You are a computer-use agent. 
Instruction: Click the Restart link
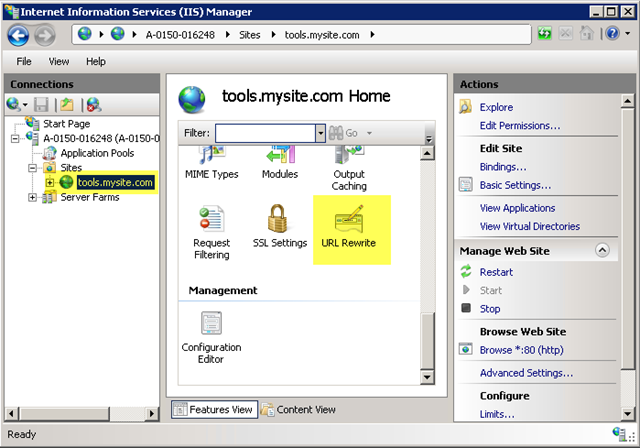tap(496, 272)
